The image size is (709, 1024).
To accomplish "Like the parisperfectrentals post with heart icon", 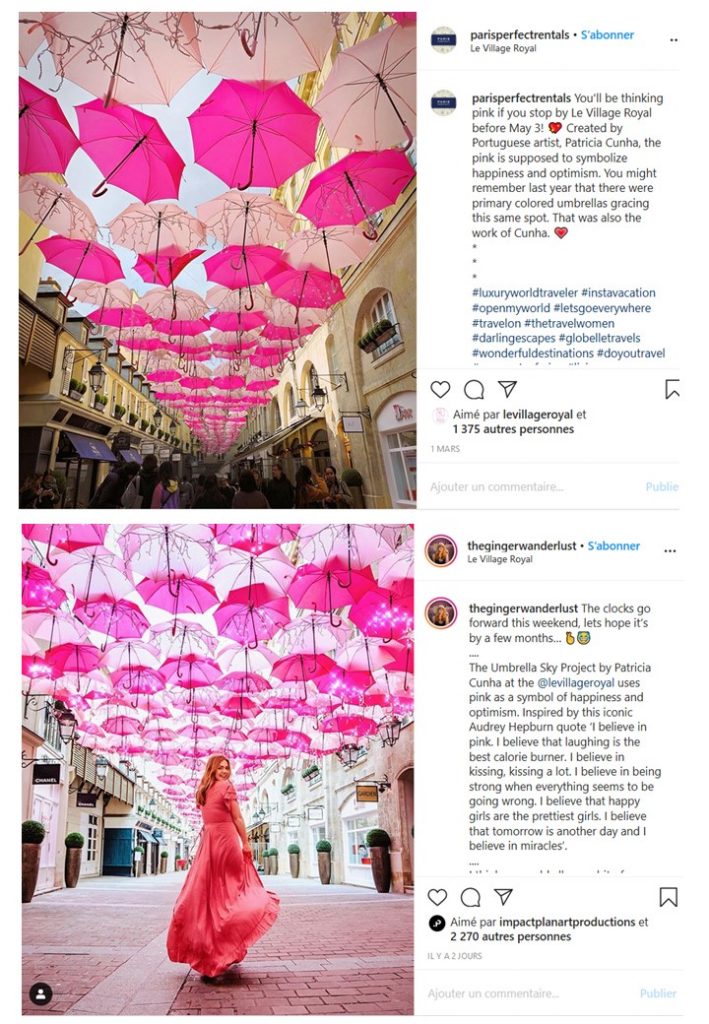I will pos(441,389).
